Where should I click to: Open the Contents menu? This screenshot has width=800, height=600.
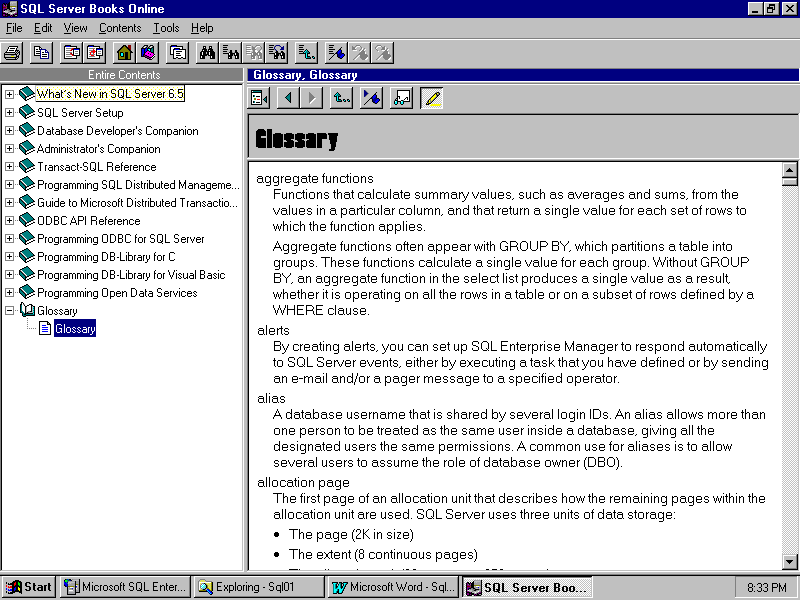(120, 28)
